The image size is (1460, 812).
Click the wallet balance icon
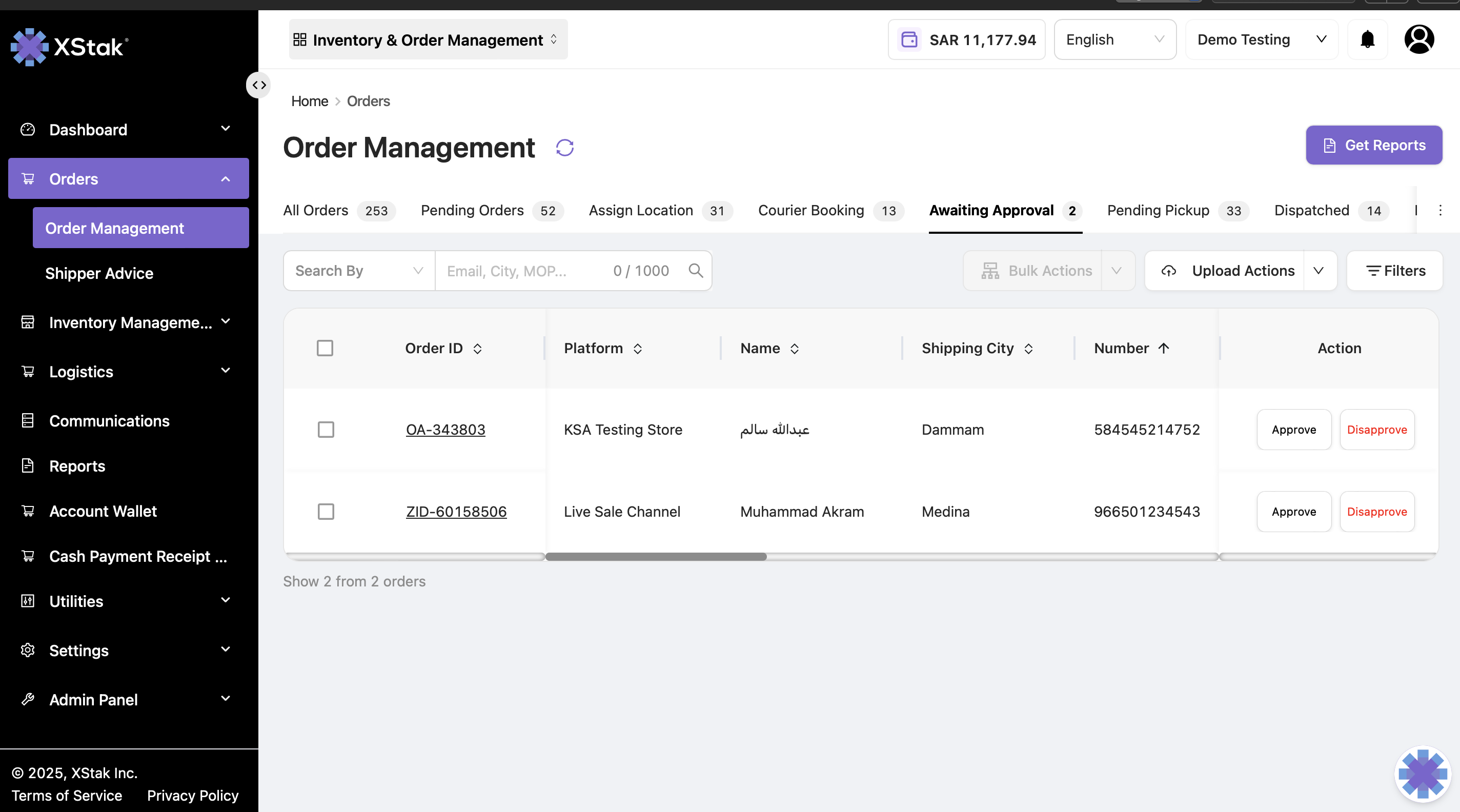tap(909, 39)
